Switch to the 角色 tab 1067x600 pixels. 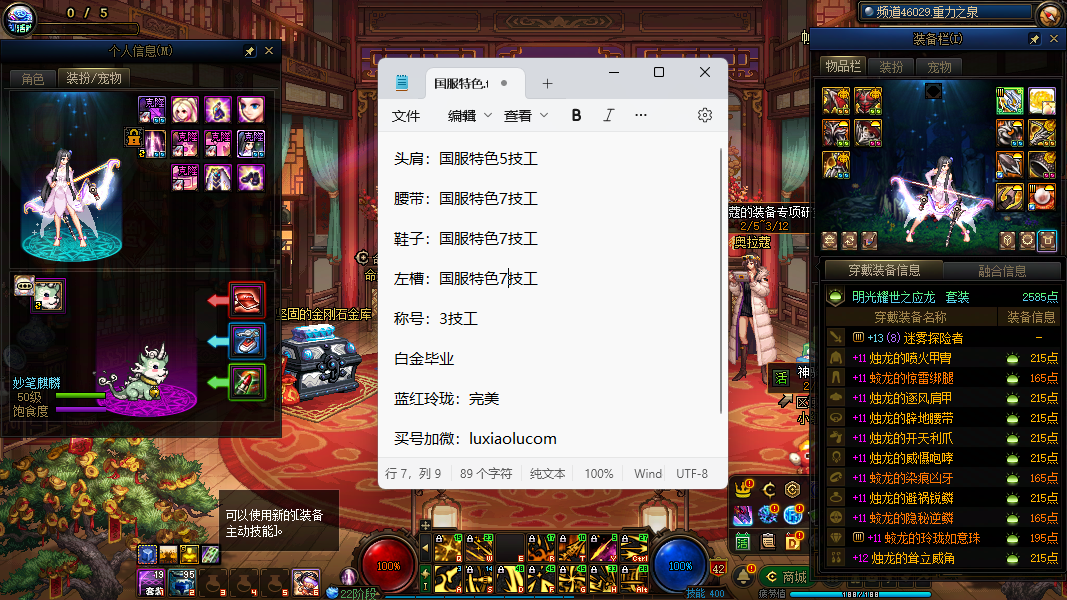coord(33,78)
